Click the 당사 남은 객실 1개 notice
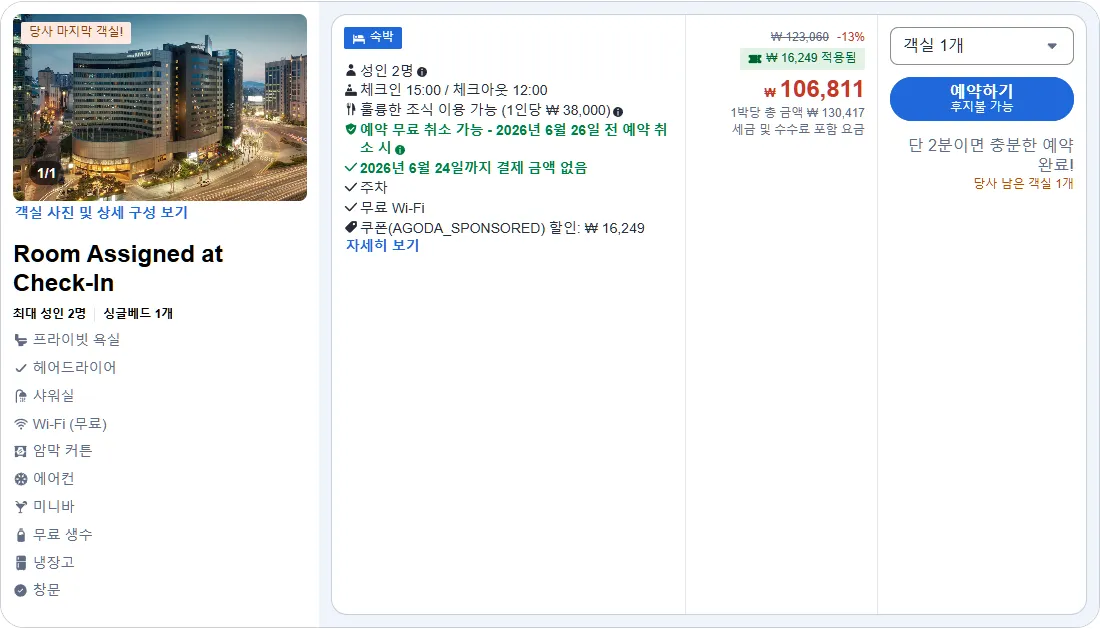 (x=1024, y=183)
